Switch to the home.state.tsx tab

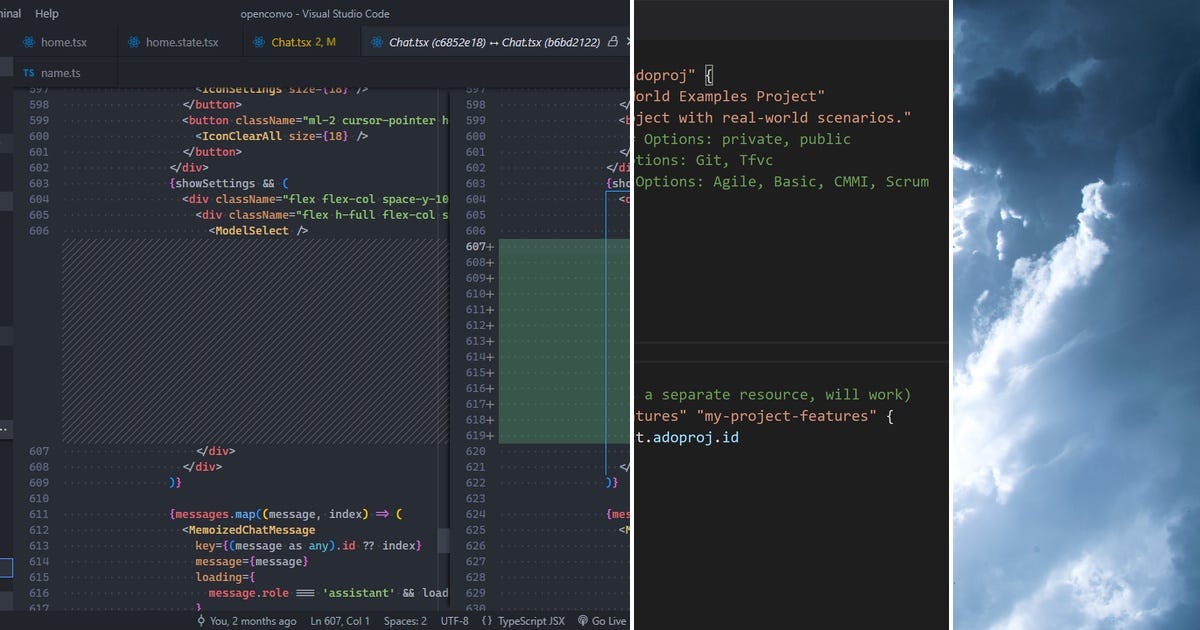[x=180, y=42]
